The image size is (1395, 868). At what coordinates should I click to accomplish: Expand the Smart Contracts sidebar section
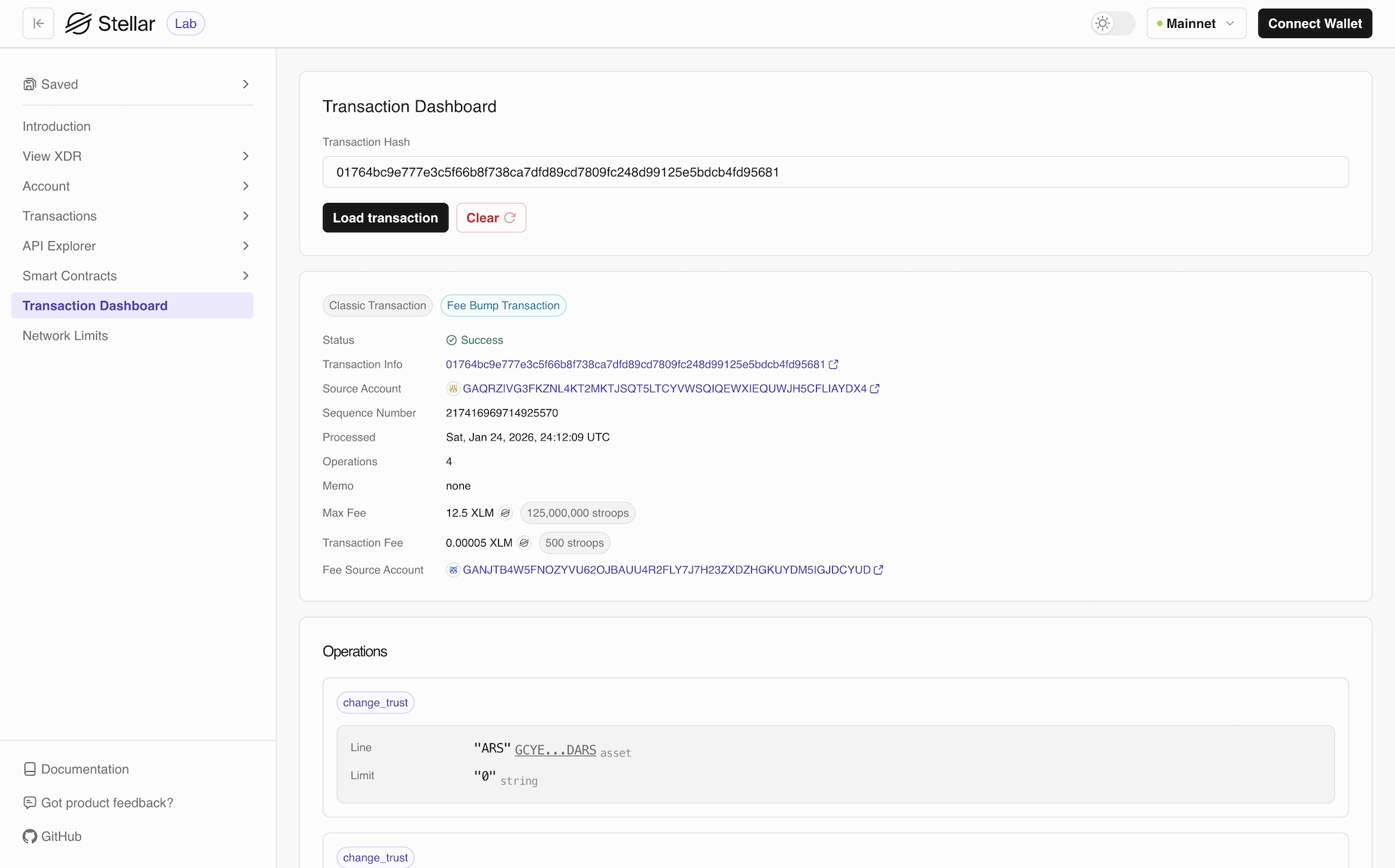137,276
